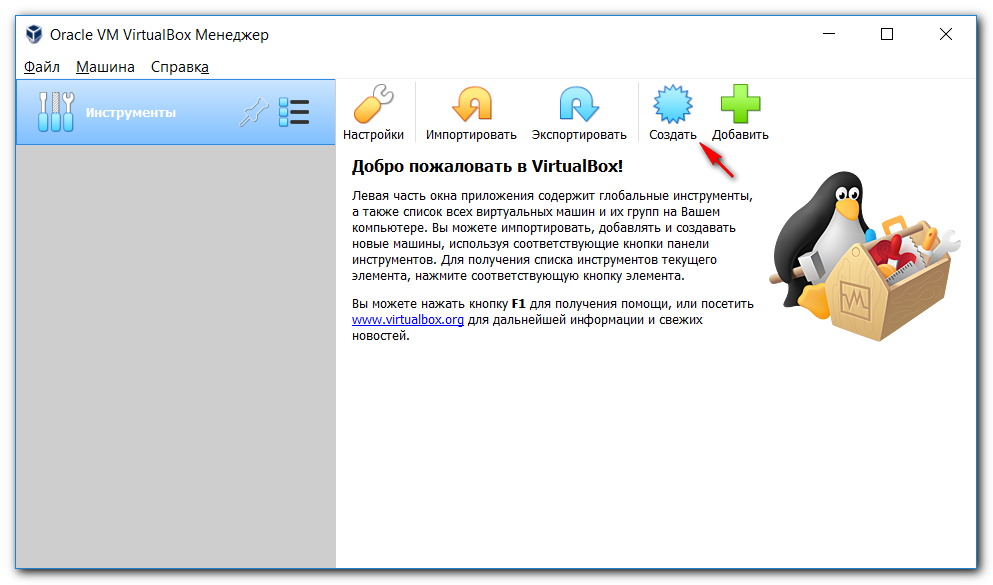Click the Tux penguin toolbox image

[x=864, y=256]
